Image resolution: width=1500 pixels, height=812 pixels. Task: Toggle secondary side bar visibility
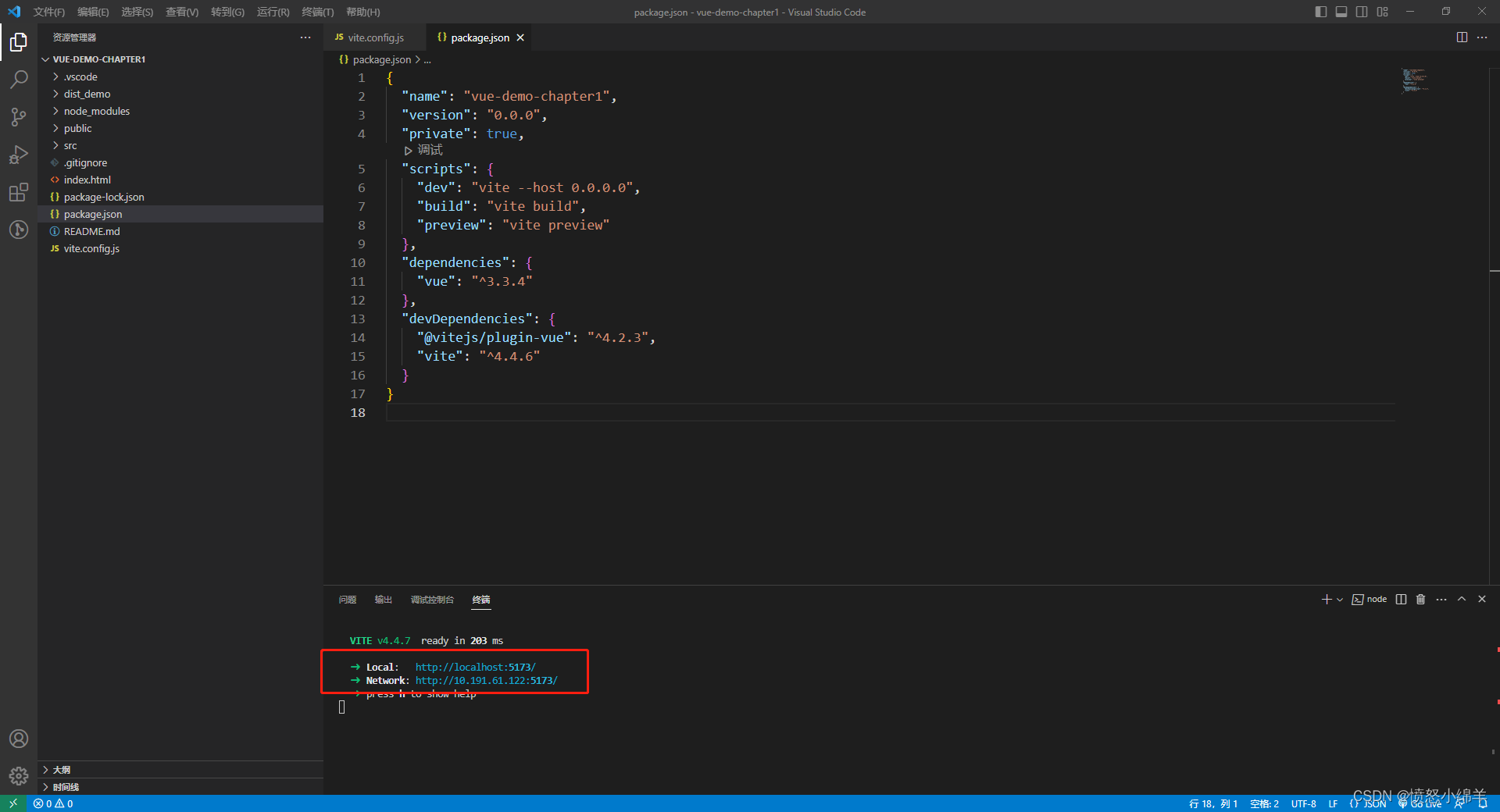point(1362,12)
